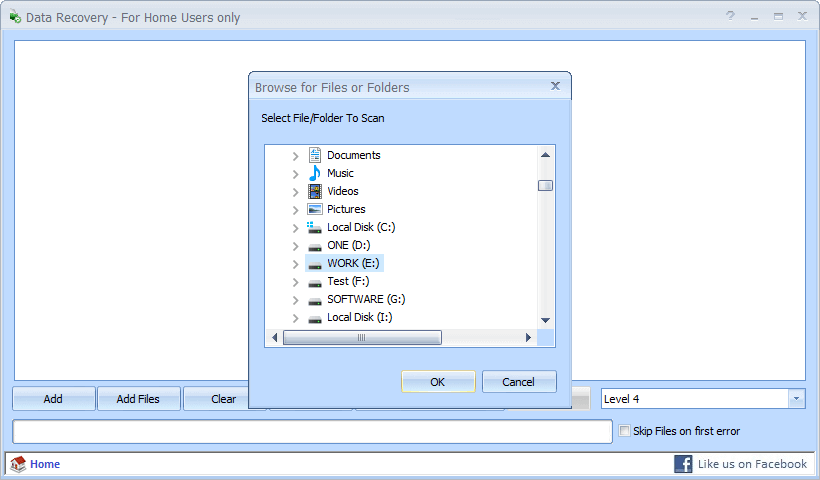Image resolution: width=820 pixels, height=480 pixels.
Task: Expand the WORK (E:) drive node
Action: (x=295, y=264)
